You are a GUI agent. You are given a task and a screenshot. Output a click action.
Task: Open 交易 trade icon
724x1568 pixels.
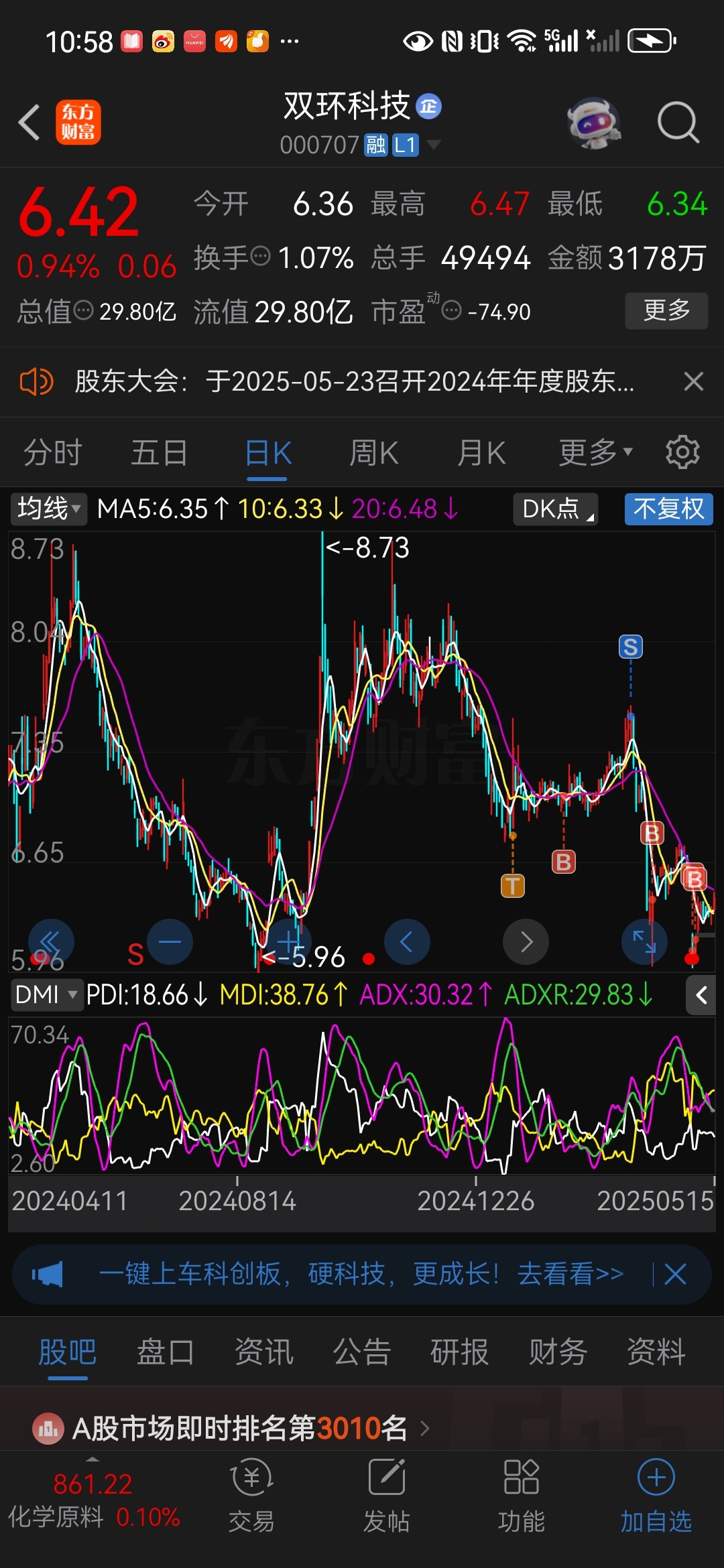[x=251, y=1495]
